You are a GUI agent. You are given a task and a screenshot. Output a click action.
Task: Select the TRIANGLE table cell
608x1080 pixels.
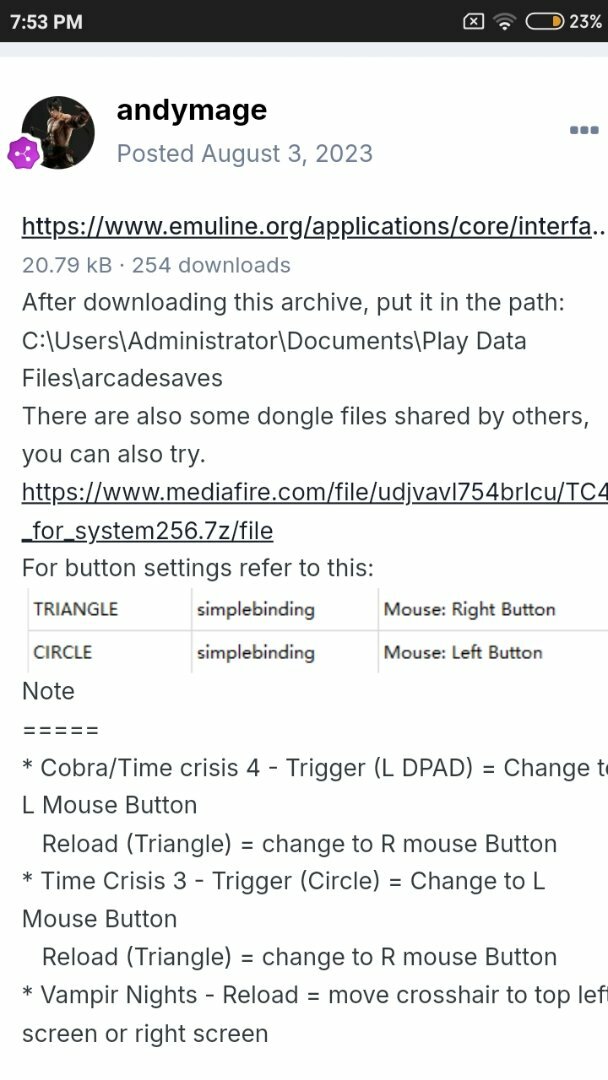click(x=109, y=609)
